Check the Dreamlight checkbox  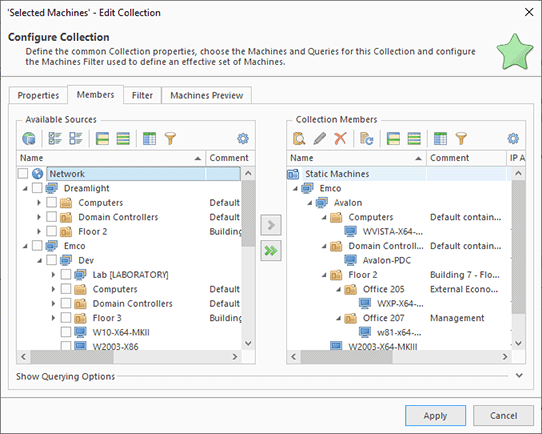[x=37, y=188]
